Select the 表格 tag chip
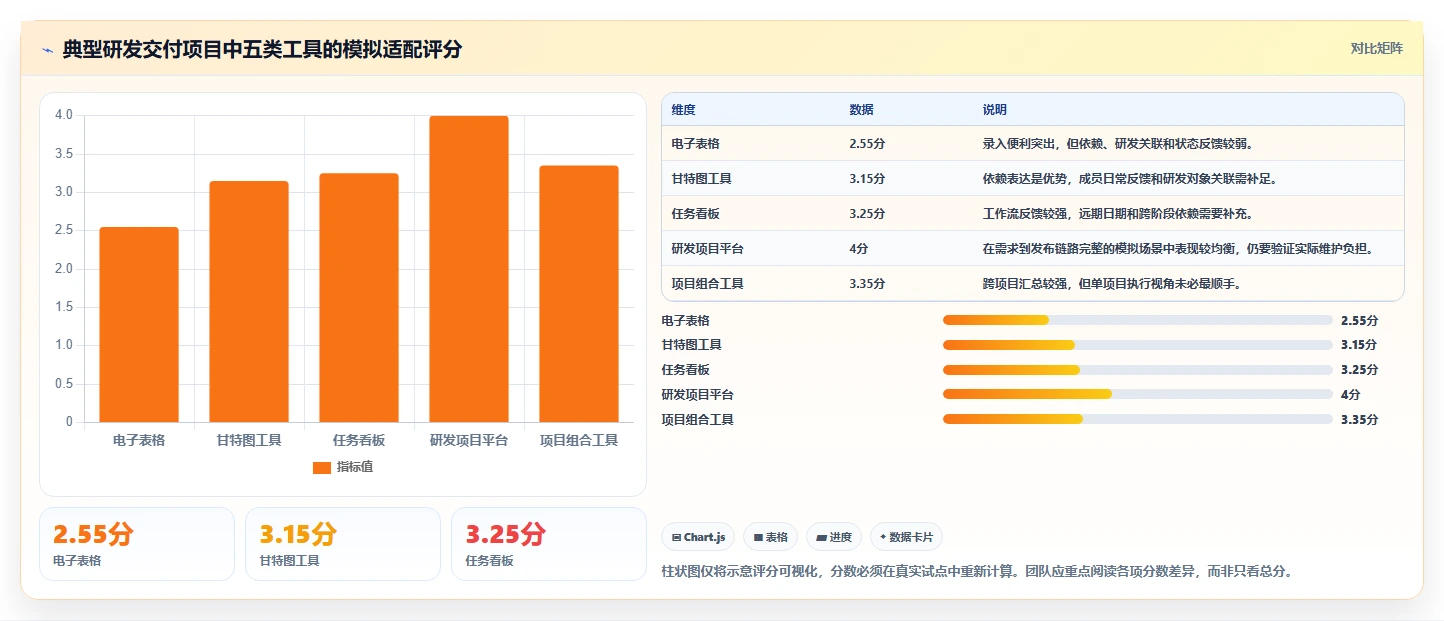 [771, 537]
